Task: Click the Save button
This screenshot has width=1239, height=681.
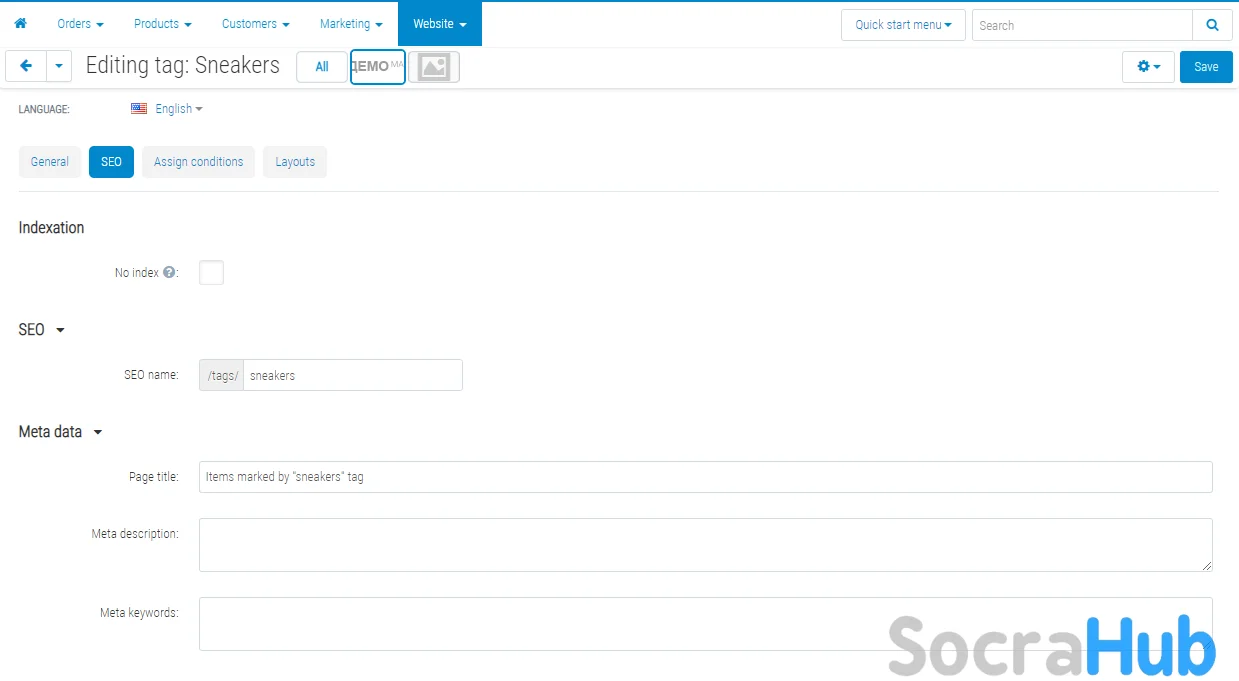Action: [1206, 67]
